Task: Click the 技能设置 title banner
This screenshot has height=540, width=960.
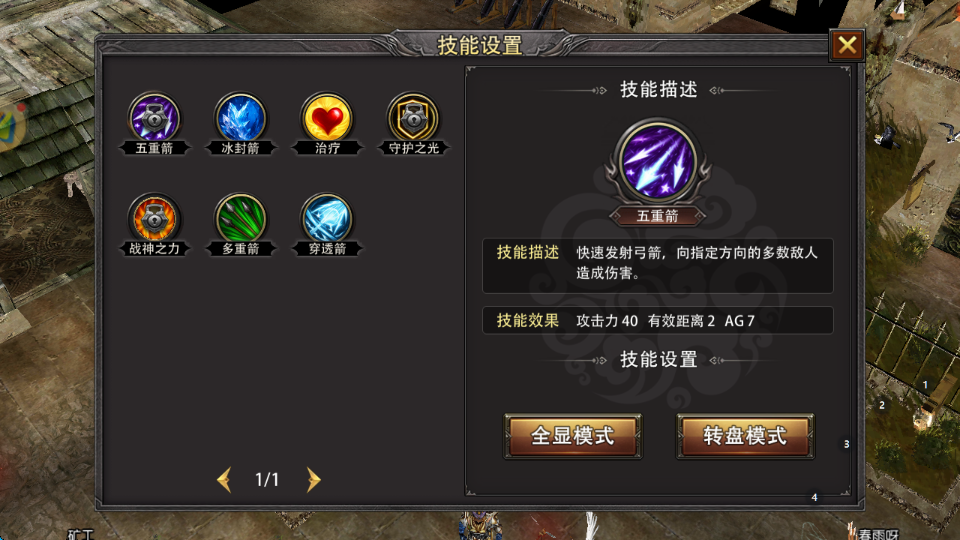Action: tap(480, 45)
